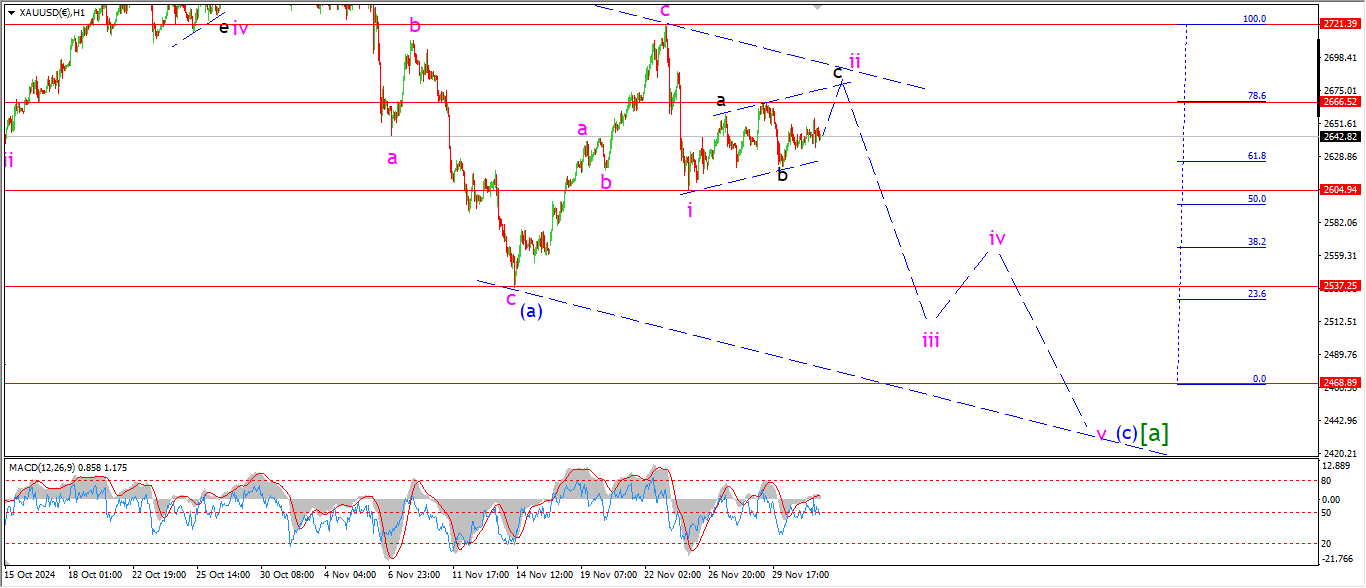
Task: Select the pink iv label on projected path
Action: (x=997, y=238)
